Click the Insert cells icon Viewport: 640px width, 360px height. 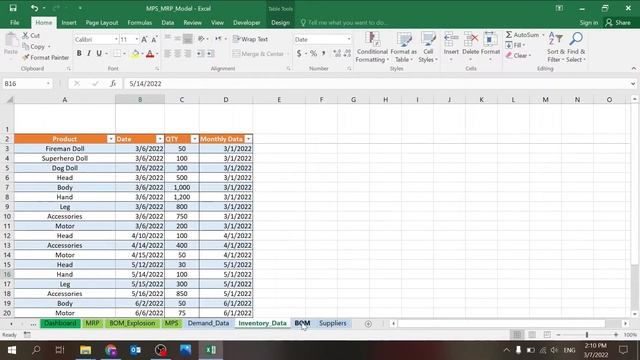[451, 40]
